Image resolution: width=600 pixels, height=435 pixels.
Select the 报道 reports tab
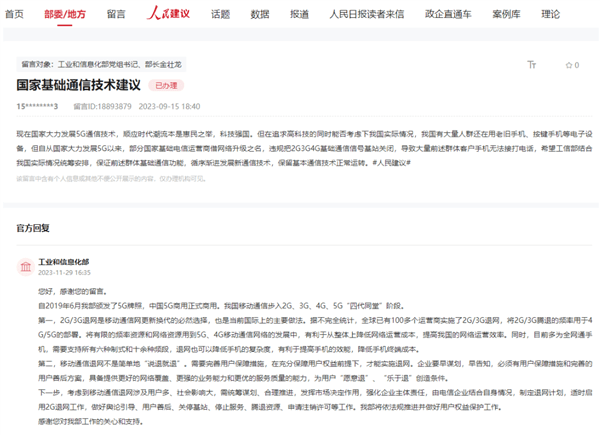[x=299, y=15]
